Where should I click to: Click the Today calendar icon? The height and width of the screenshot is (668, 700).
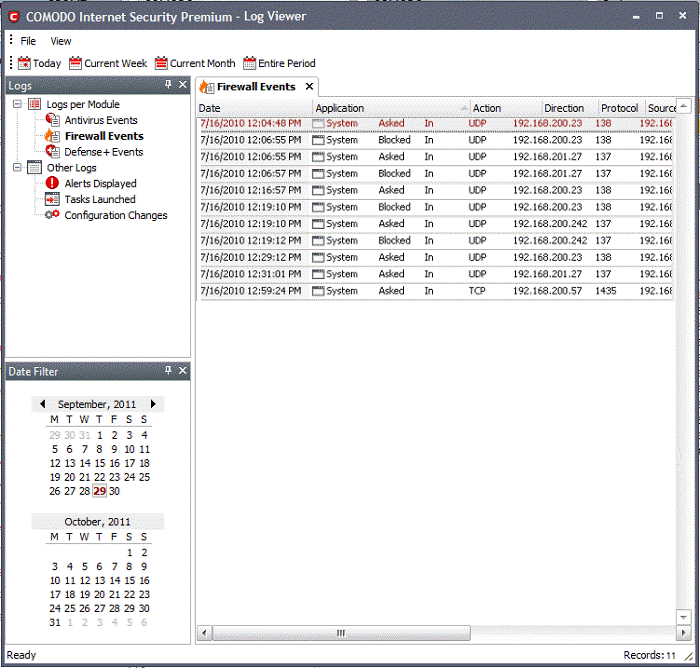(24, 63)
